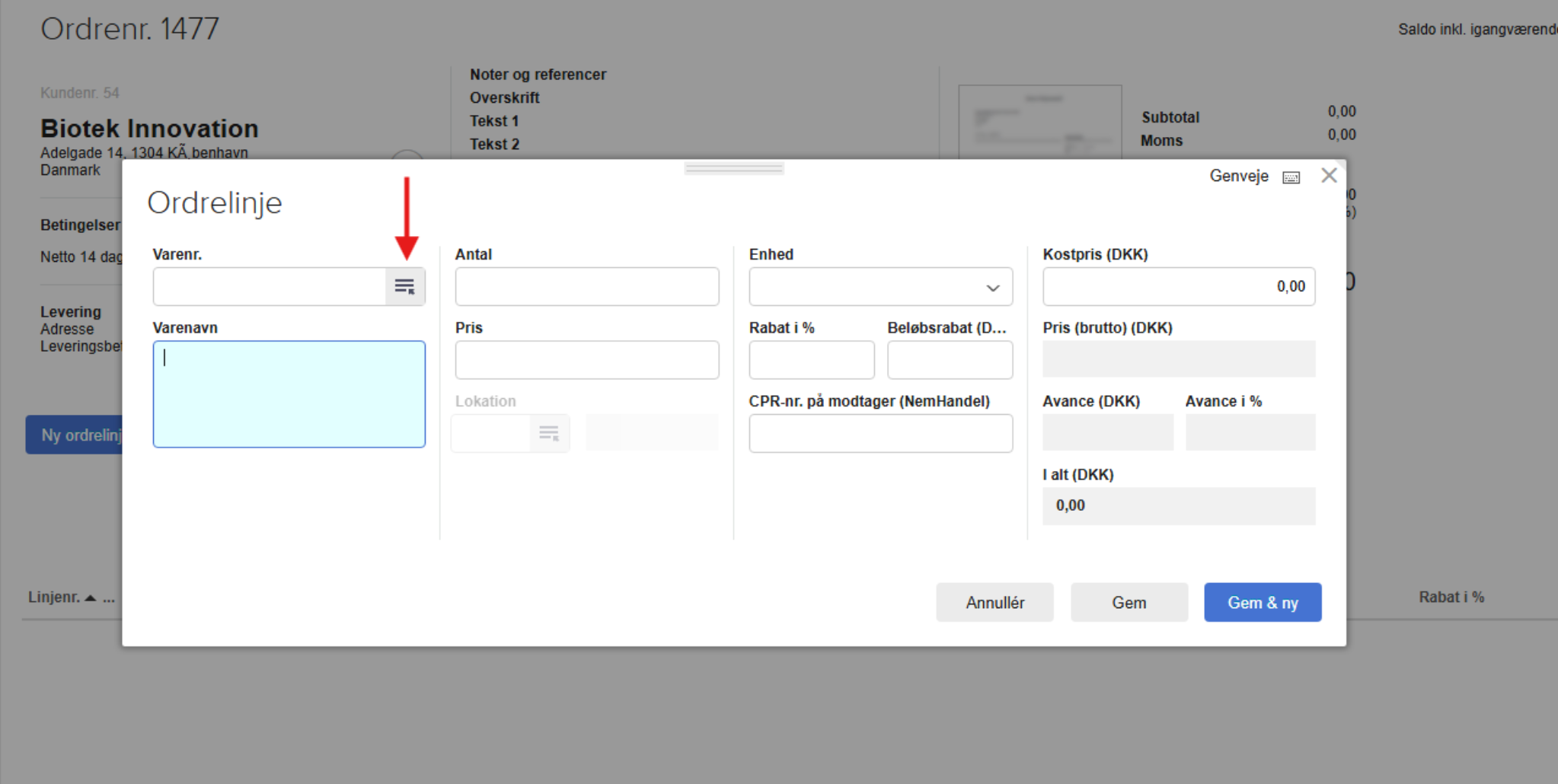Close the Ordrelinje dialog with X

1329,176
